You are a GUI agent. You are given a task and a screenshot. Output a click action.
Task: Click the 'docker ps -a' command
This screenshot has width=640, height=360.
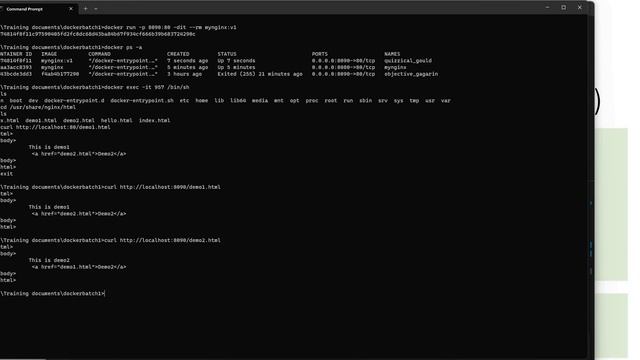tap(123, 47)
